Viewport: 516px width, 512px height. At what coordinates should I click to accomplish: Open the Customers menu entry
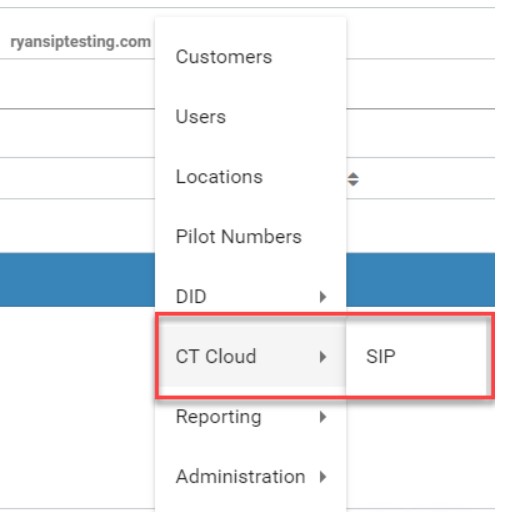[x=224, y=57]
